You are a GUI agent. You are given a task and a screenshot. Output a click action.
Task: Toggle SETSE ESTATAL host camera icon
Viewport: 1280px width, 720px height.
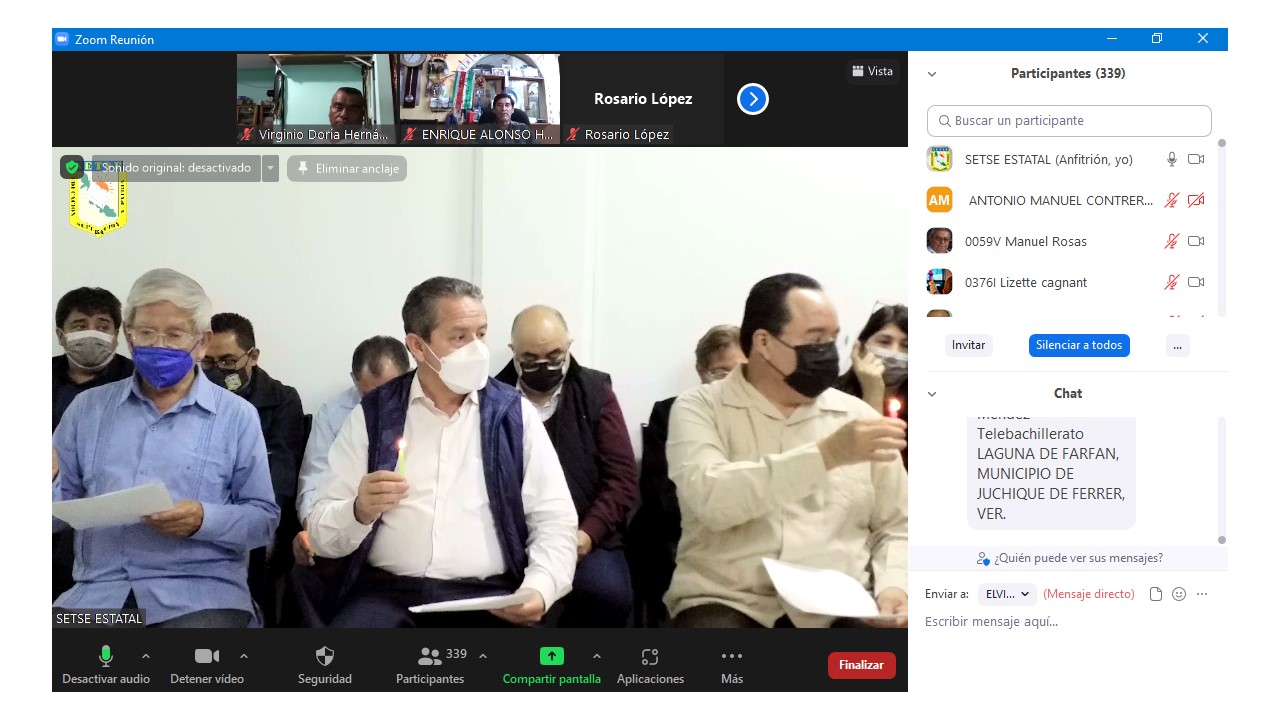[x=1196, y=159]
